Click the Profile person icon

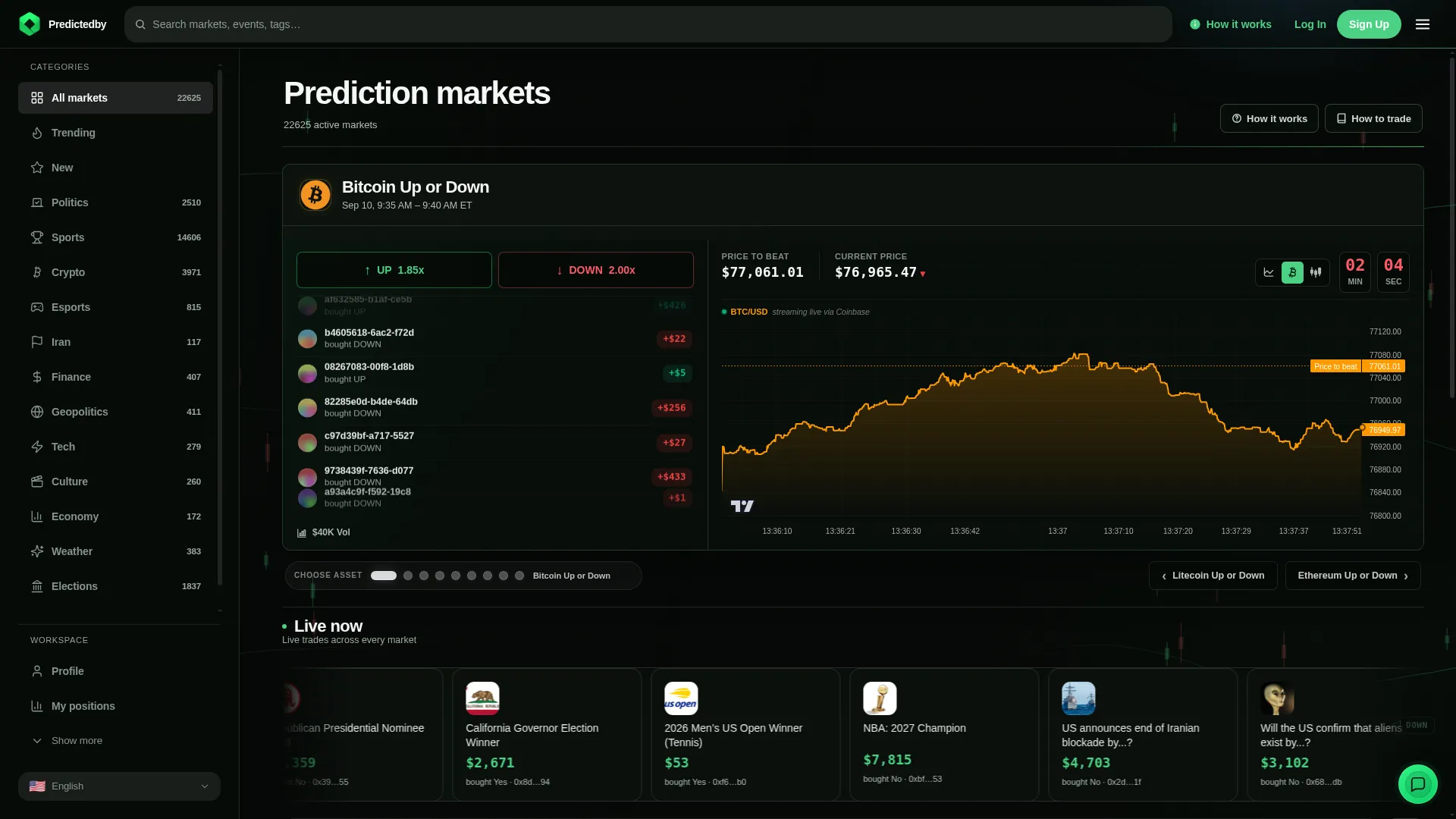coord(37,671)
